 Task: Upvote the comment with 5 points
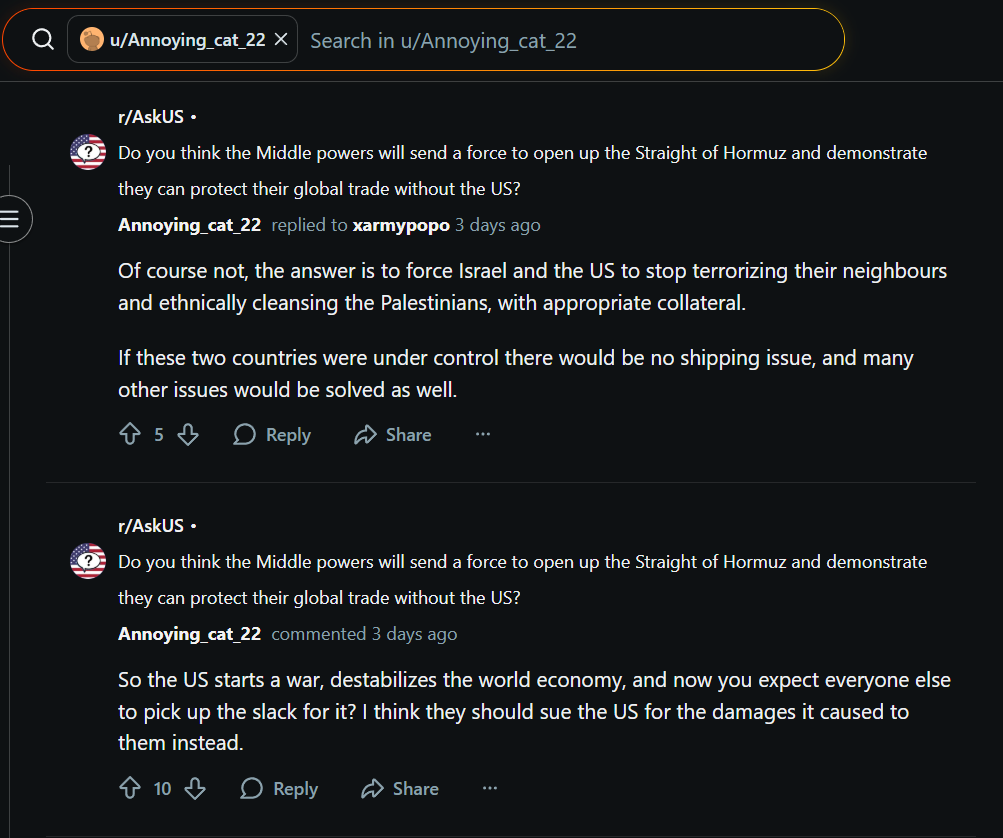(130, 434)
